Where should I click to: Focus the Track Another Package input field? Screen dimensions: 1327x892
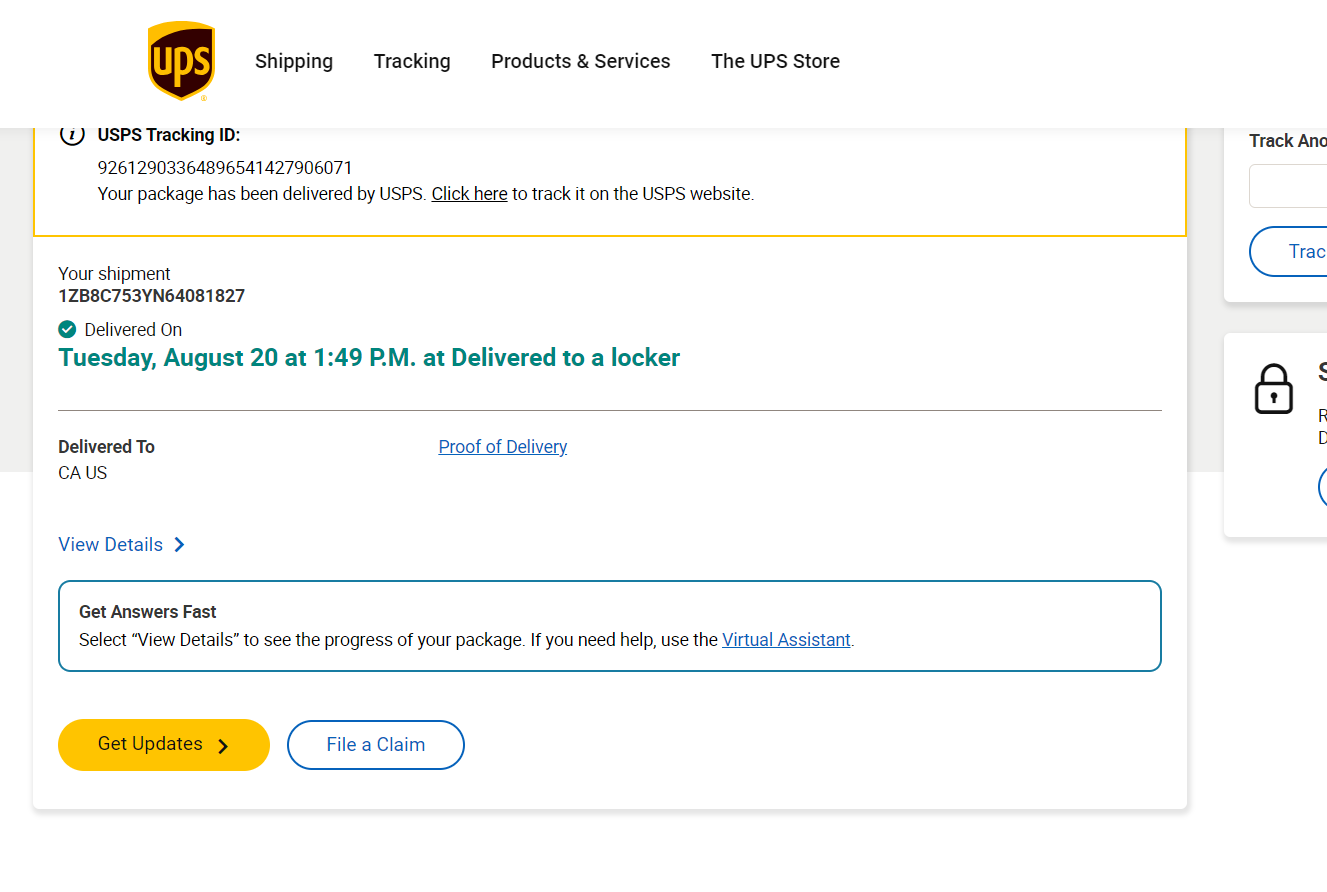click(x=1288, y=186)
